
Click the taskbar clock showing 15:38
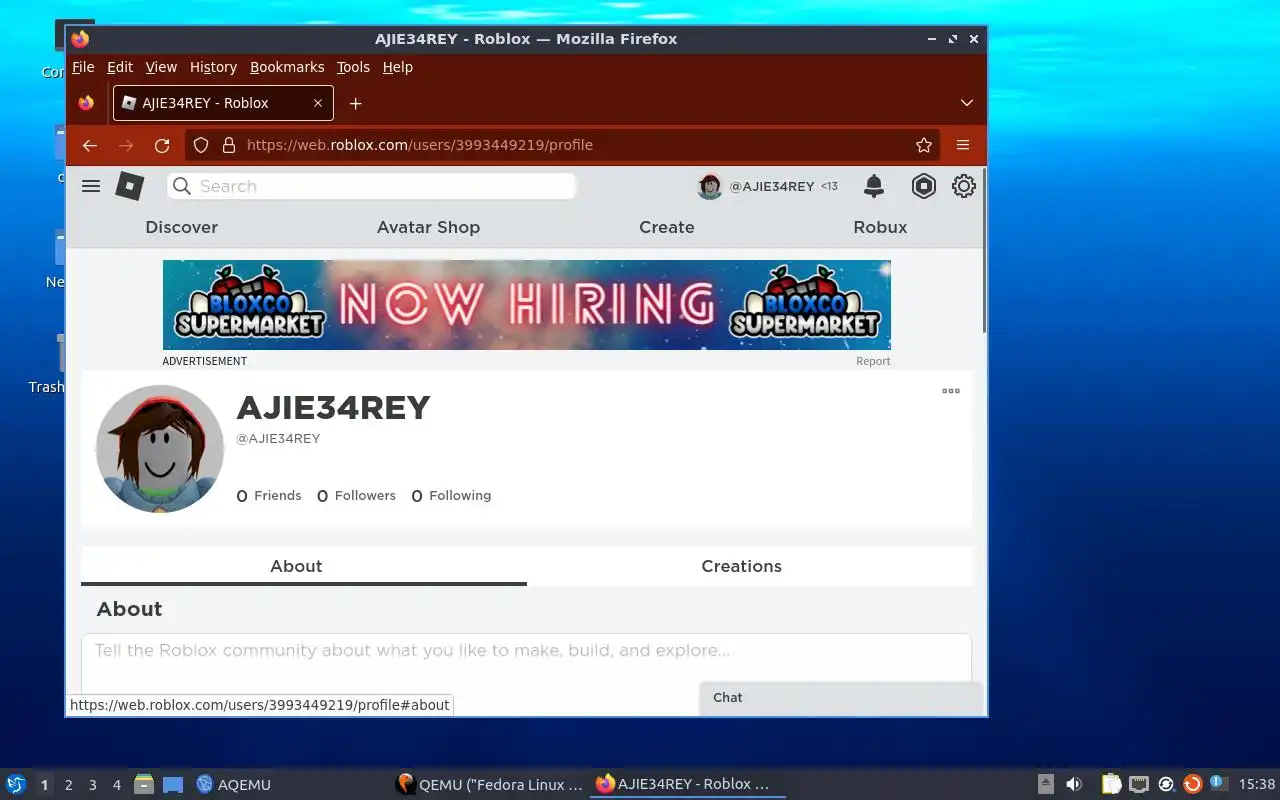(x=1257, y=785)
